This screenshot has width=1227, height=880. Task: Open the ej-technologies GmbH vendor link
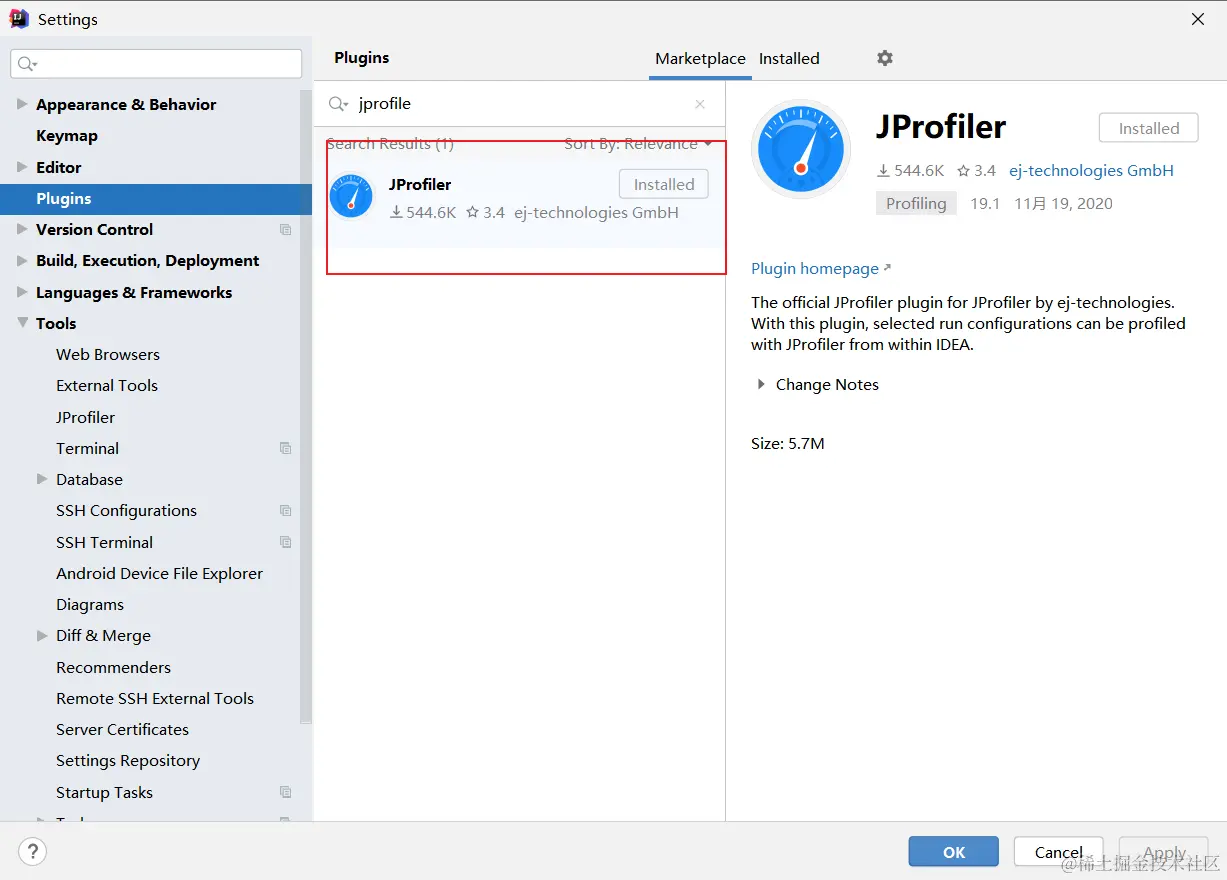coord(1091,171)
